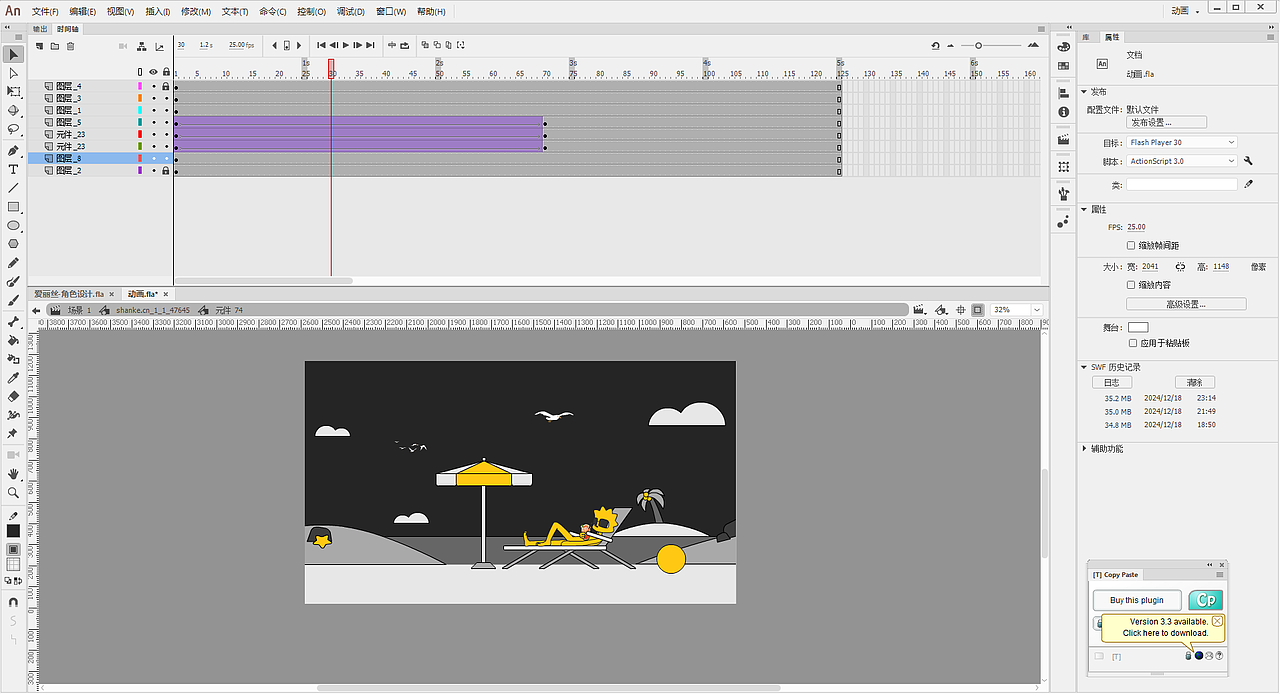The width and height of the screenshot is (1280, 694).
Task: Toggle lock on layer 图层_4
Action: click(165, 86)
